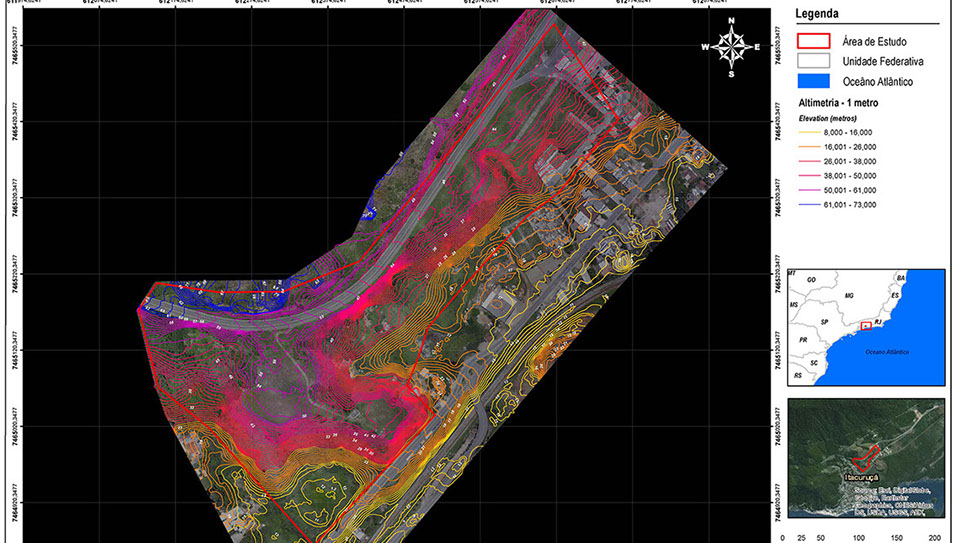The height and width of the screenshot is (543, 960).
Task: Click the Legenda heading
Action: (816, 14)
